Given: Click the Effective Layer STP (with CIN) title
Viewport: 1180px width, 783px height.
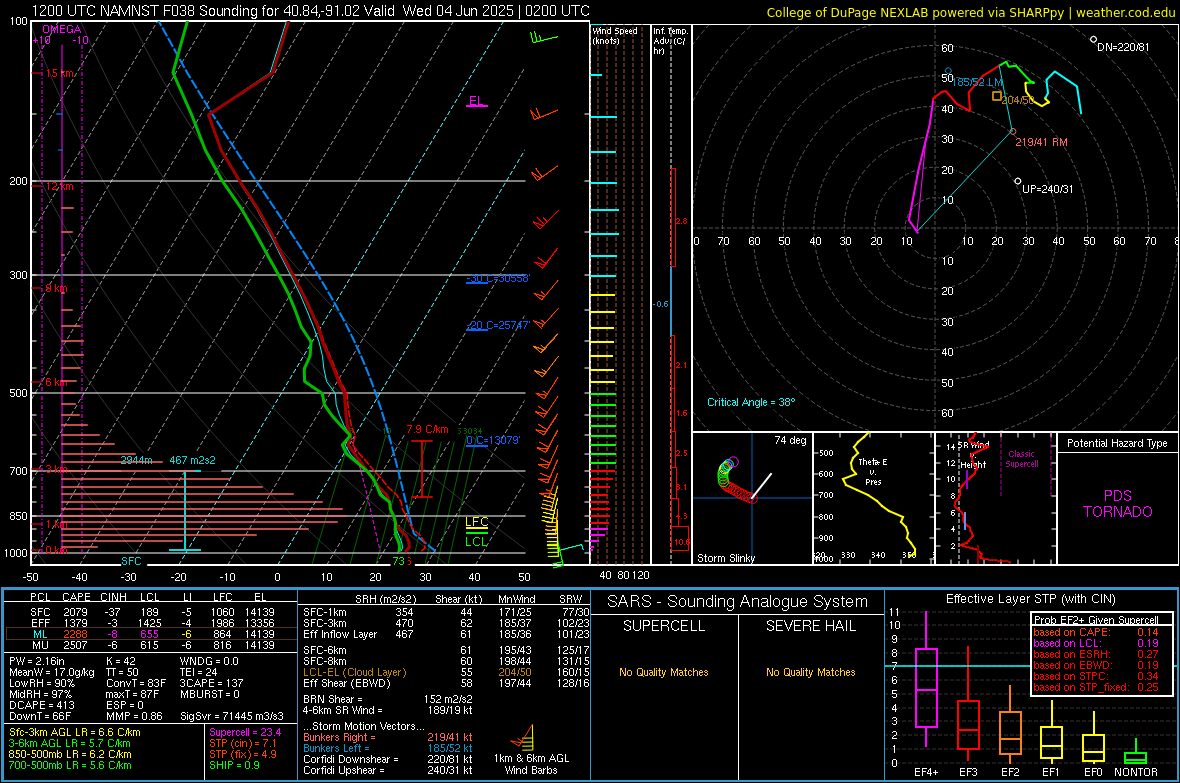Looking at the screenshot, I should coord(1030,599).
